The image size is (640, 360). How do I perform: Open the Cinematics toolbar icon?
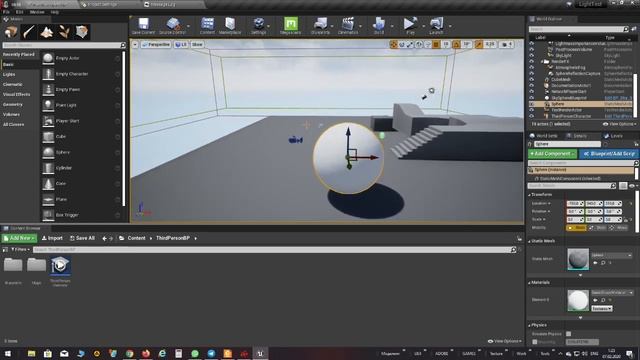click(x=348, y=24)
